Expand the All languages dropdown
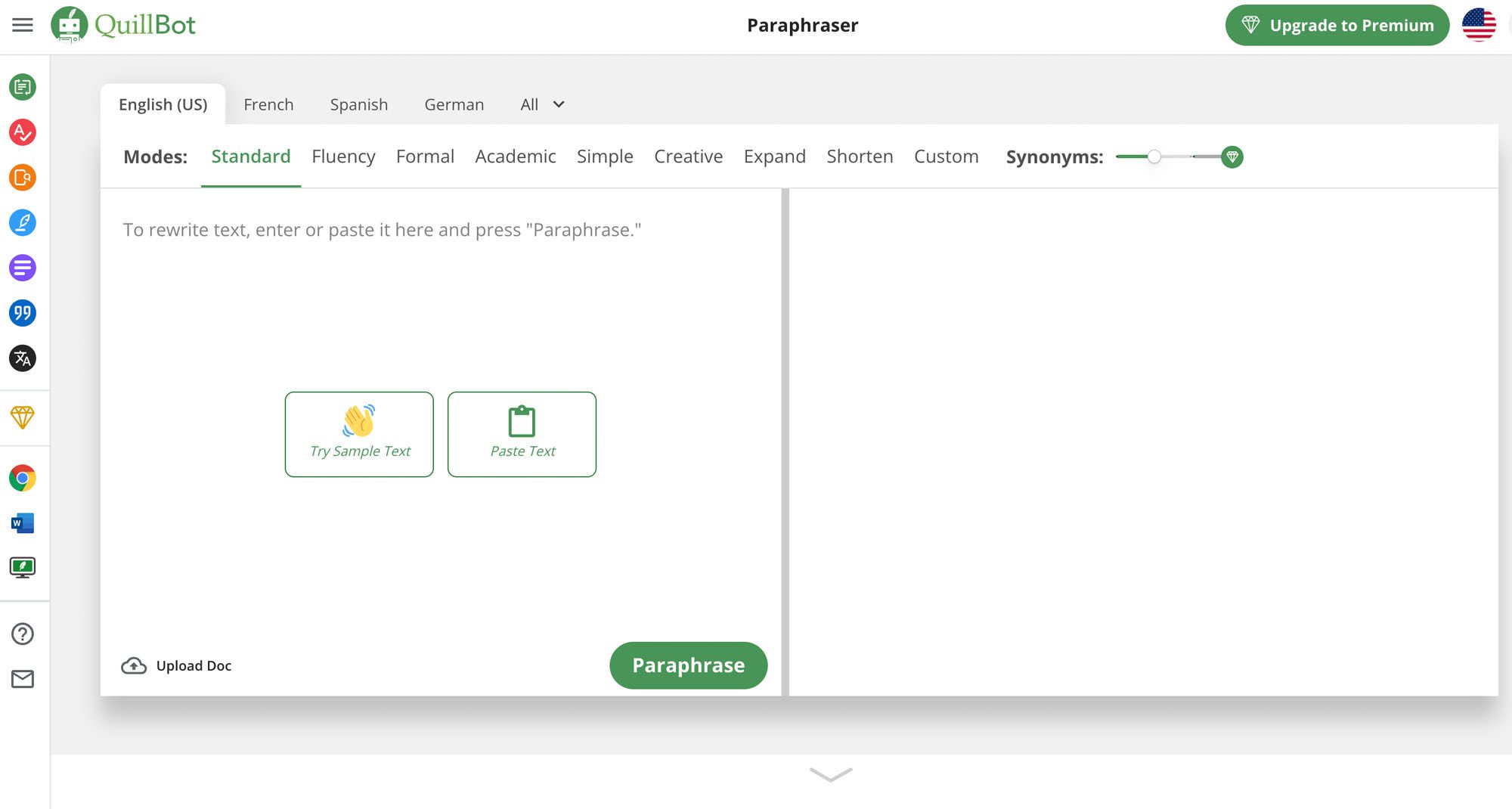1512x809 pixels. coord(542,104)
